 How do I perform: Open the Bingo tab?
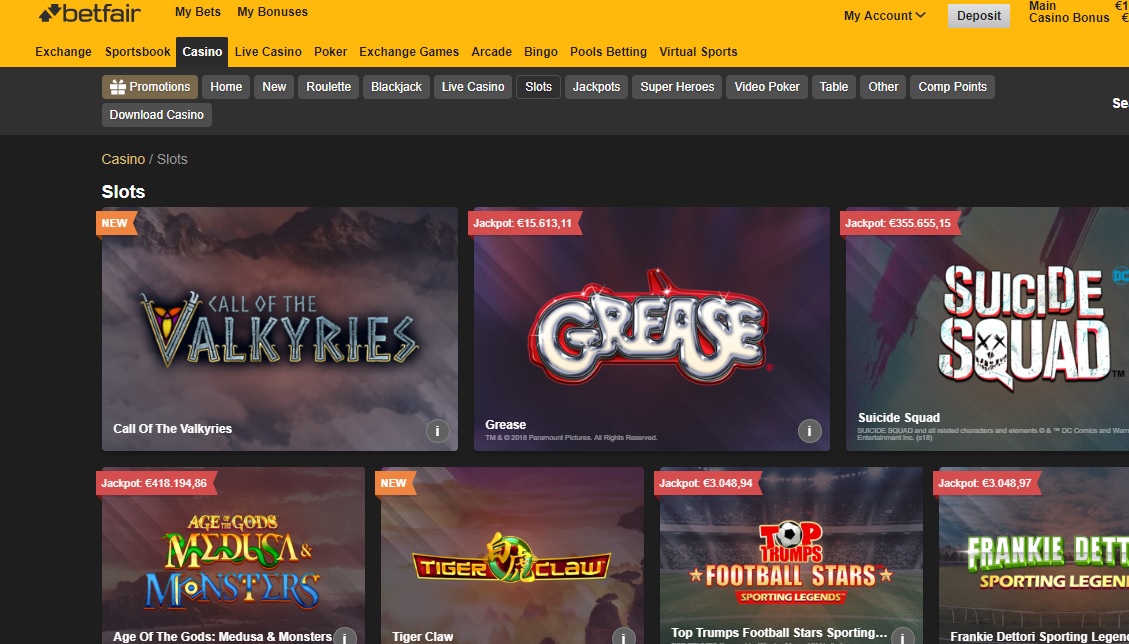point(541,52)
